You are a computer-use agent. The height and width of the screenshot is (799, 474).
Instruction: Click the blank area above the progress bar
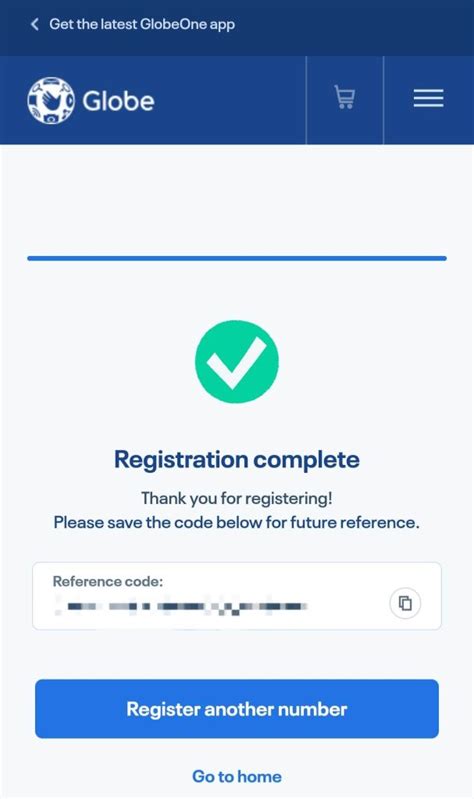pos(236,199)
